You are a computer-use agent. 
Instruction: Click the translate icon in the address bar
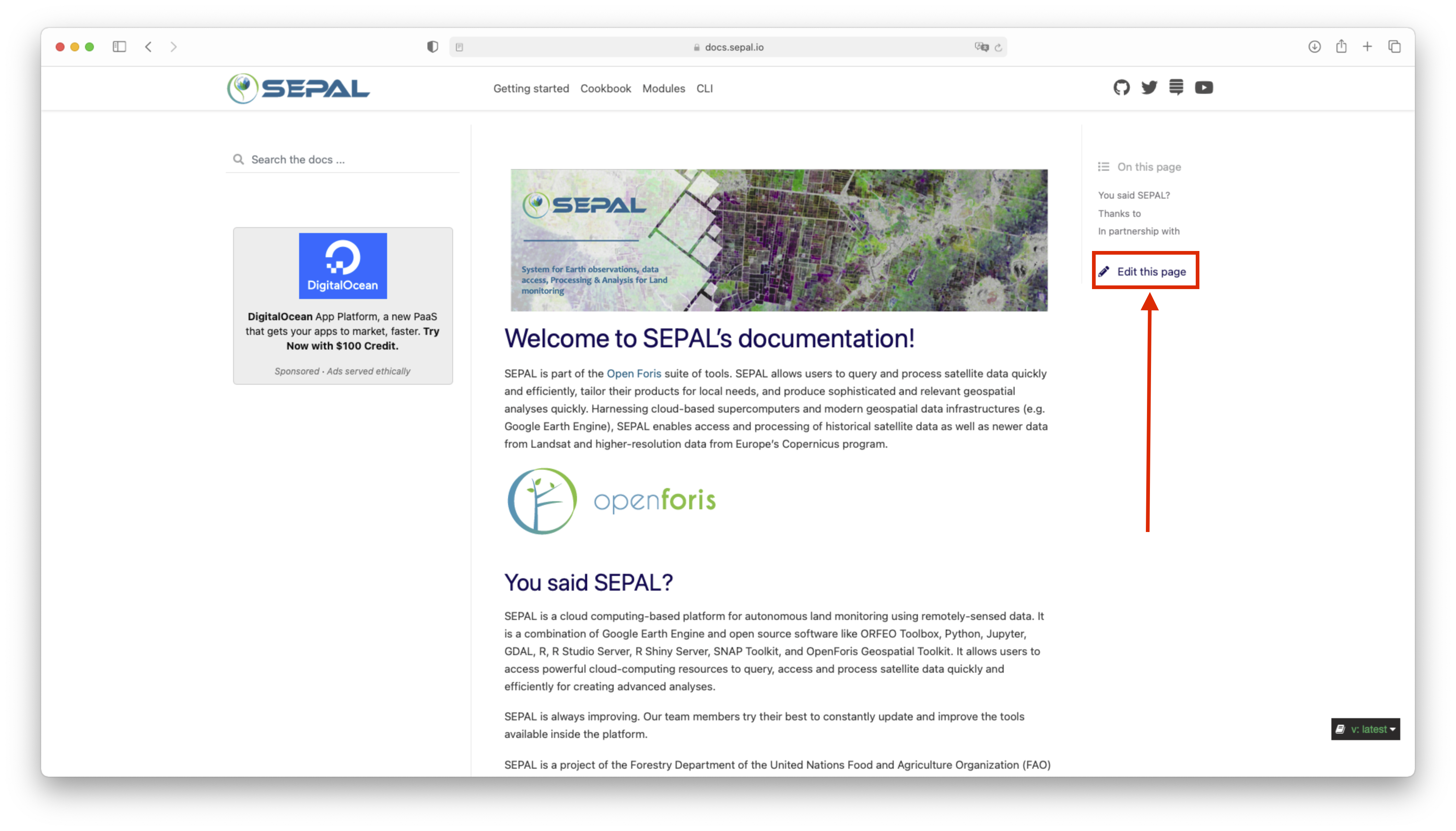click(x=982, y=47)
